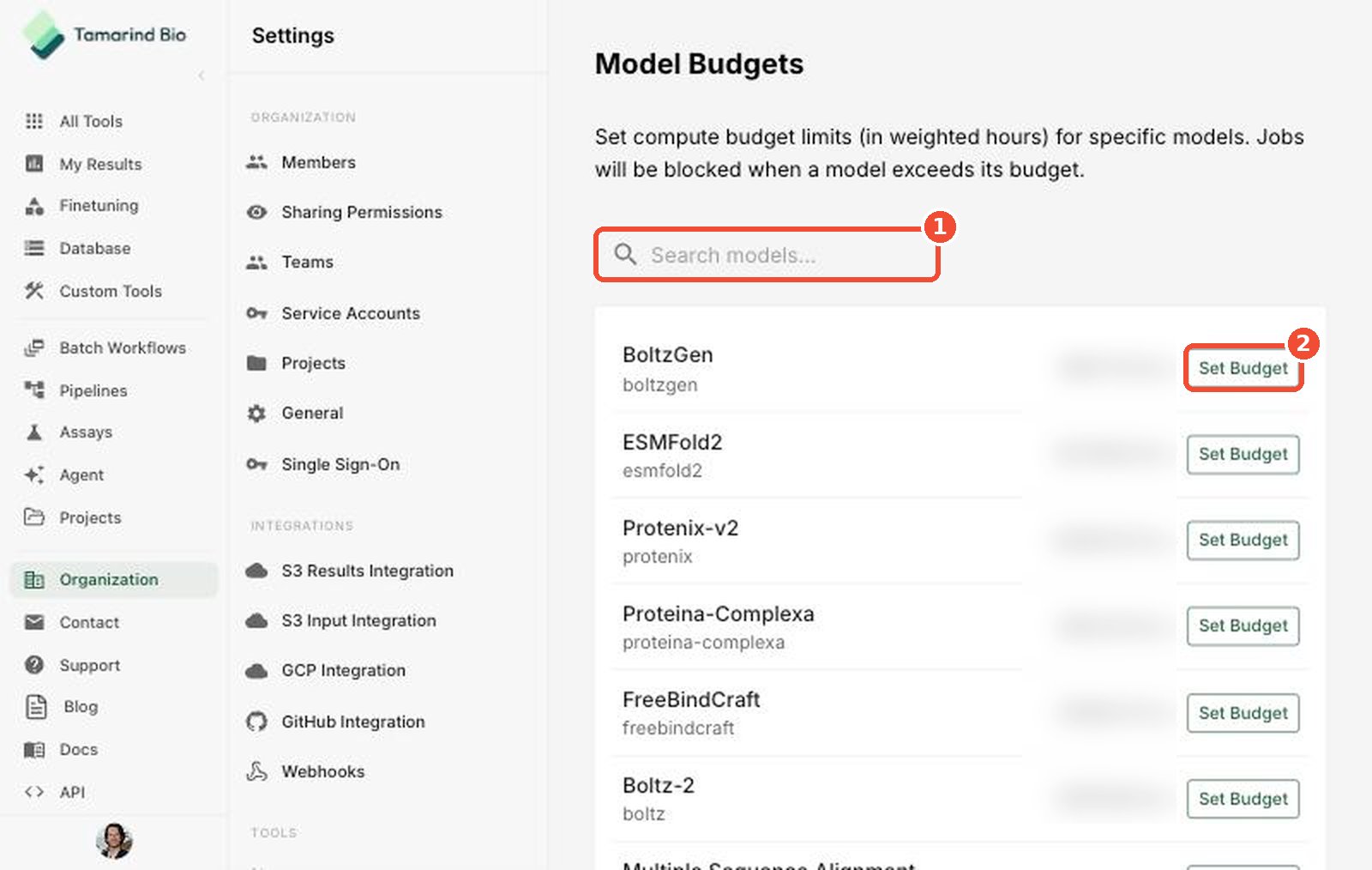Screen dimensions: 1372x870
Task: Open Custom Tools wrench icon
Action: (34, 291)
